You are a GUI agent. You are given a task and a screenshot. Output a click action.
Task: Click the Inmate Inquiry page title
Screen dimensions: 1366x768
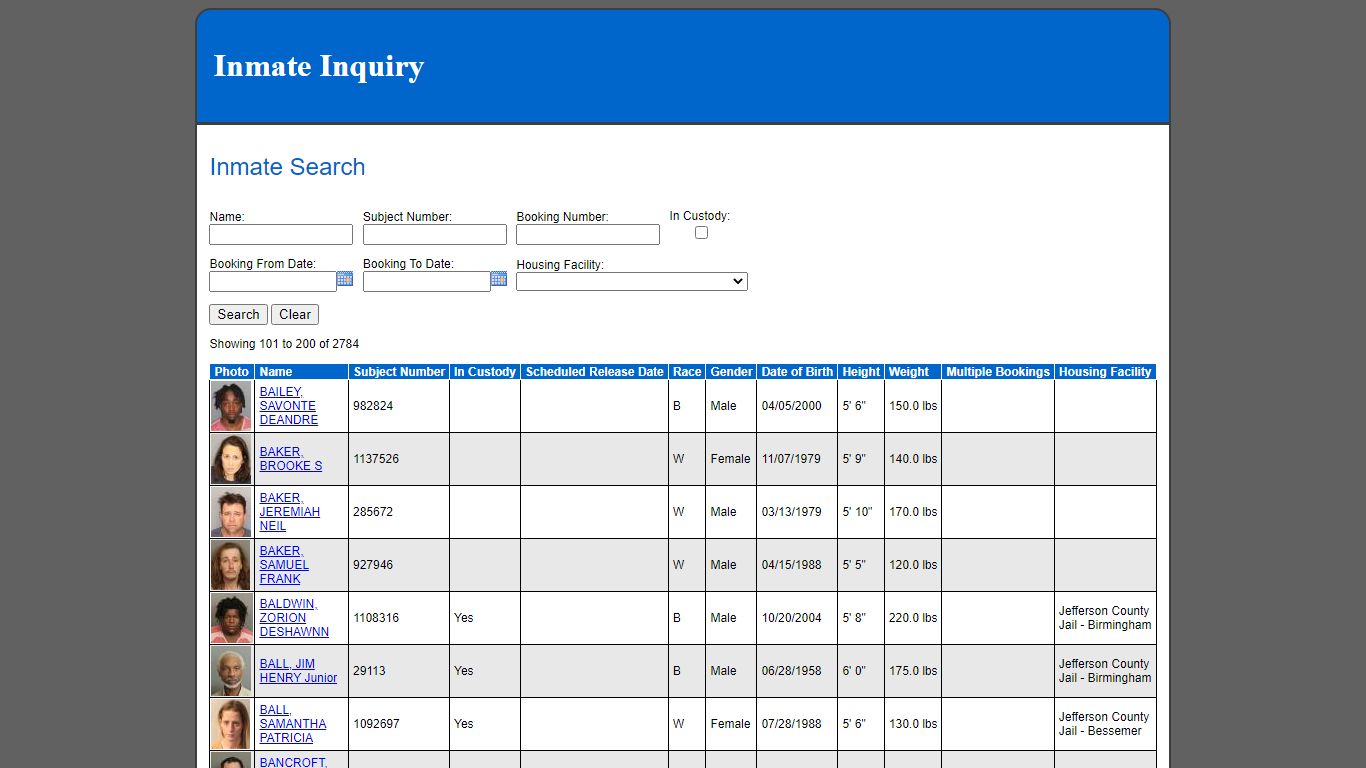319,66
